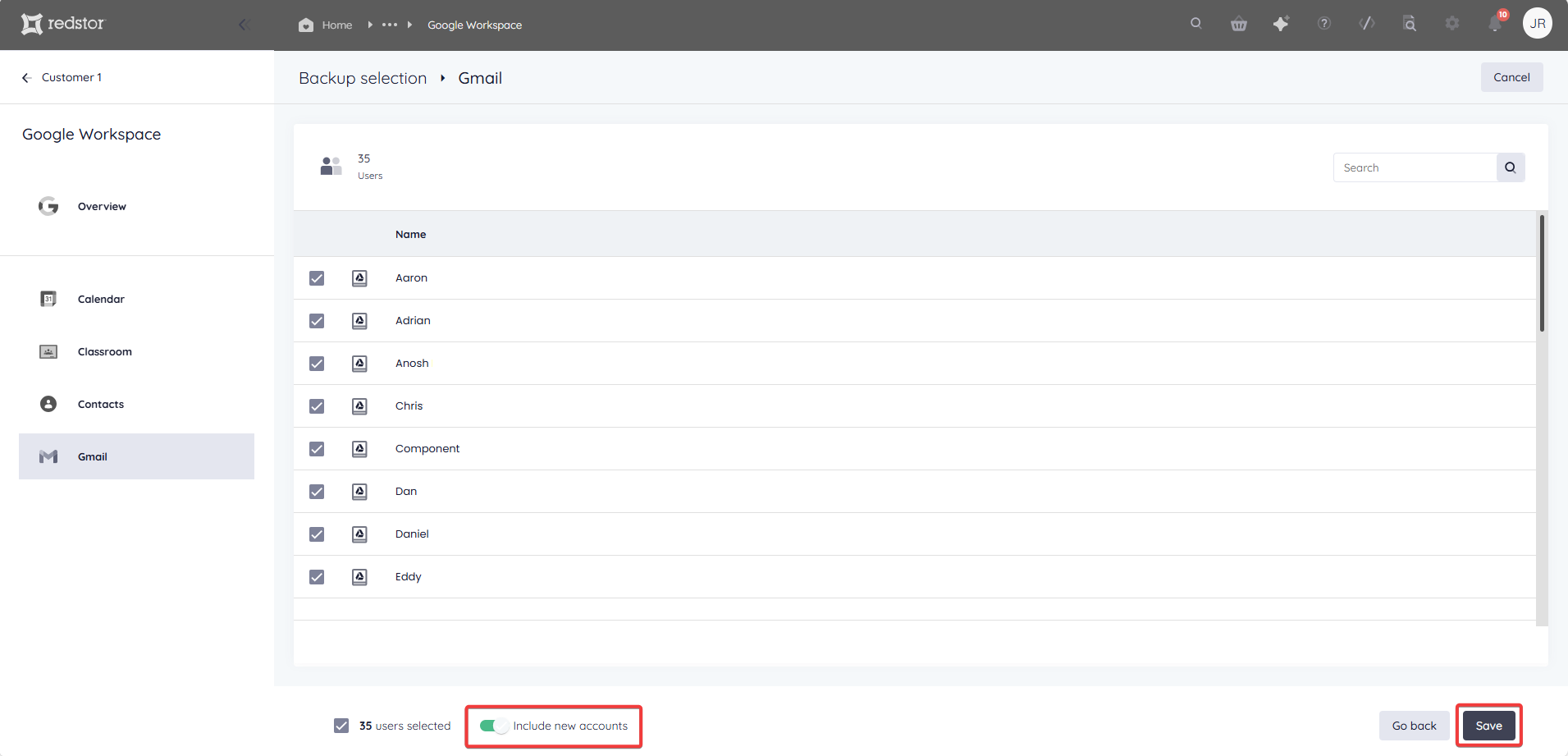The height and width of the screenshot is (756, 1568).
Task: Uncheck the Anosh checkbox
Action: (317, 364)
